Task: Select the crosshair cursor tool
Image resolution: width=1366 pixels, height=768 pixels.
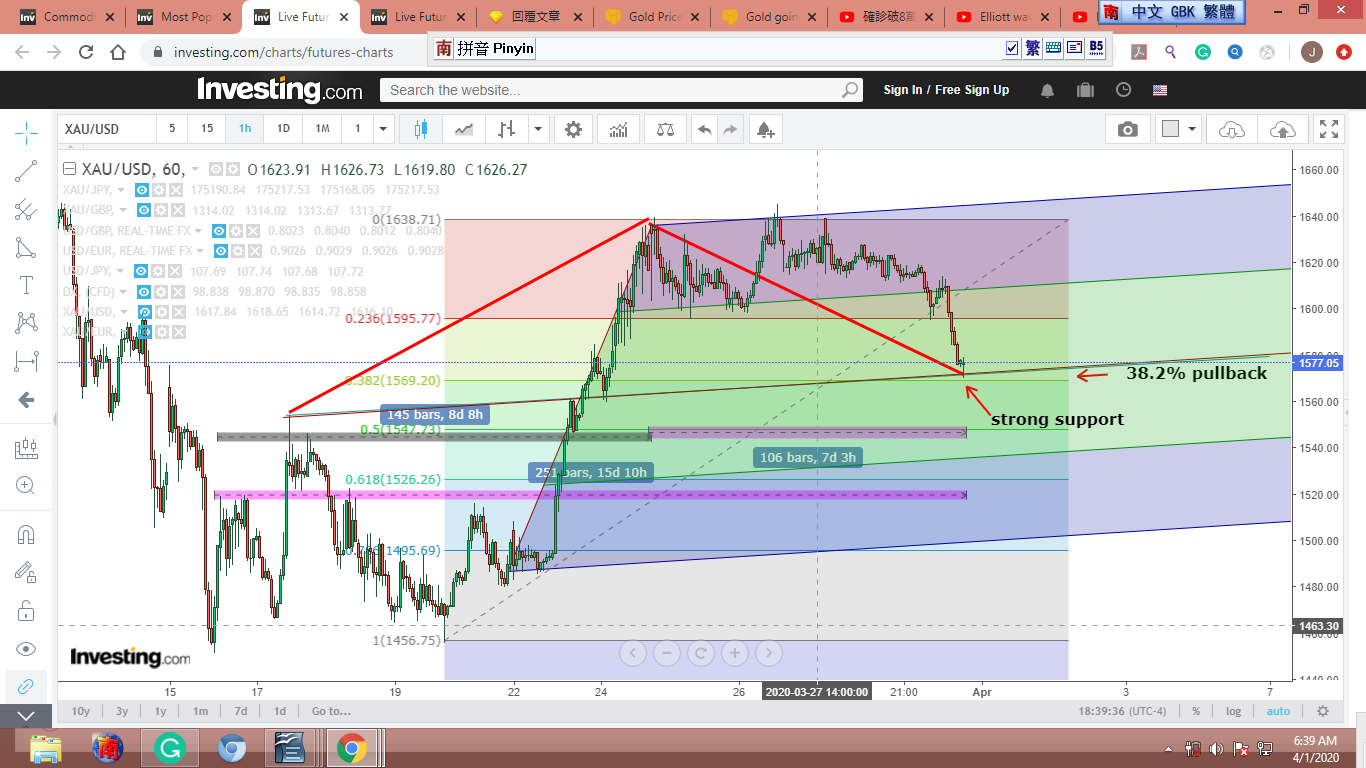Action: click(x=27, y=131)
